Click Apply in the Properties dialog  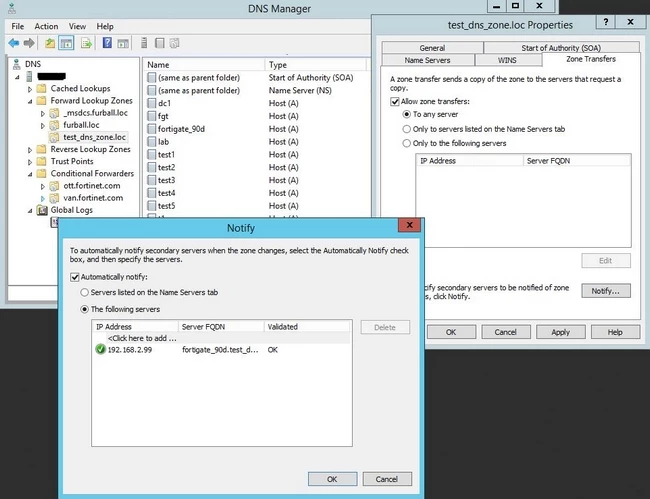point(560,332)
